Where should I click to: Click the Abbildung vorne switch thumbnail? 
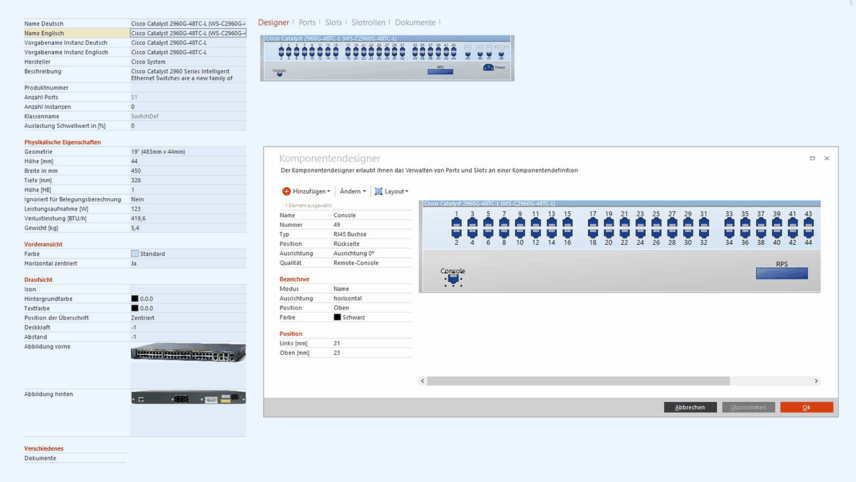pos(188,352)
